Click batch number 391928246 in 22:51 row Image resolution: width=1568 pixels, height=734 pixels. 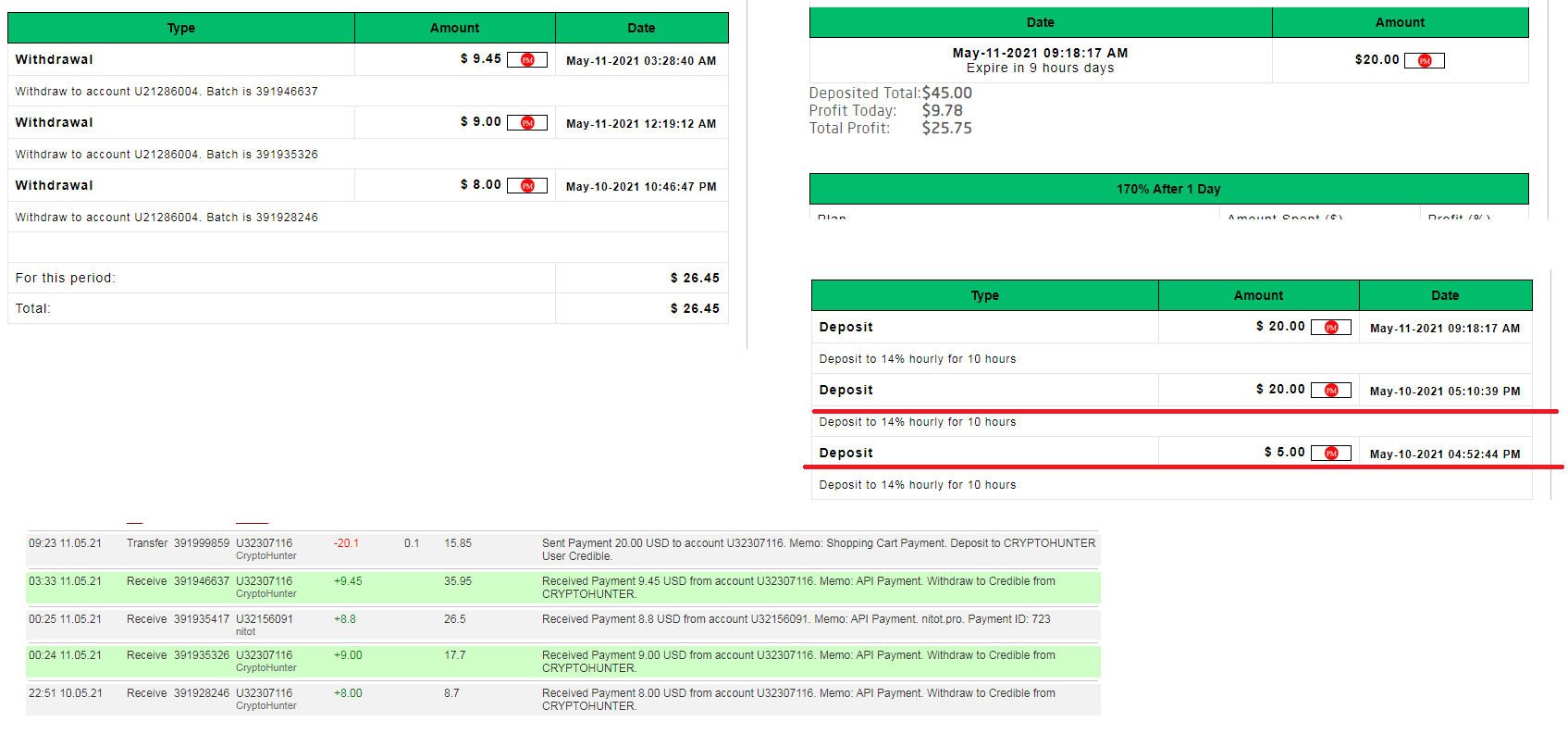click(202, 693)
